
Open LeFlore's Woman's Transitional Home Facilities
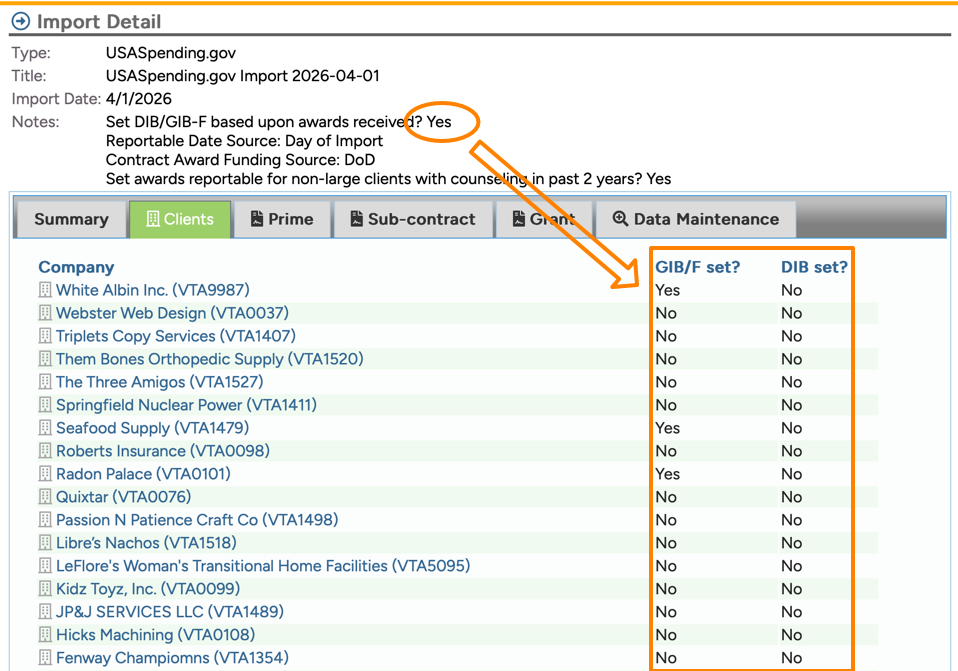262,566
